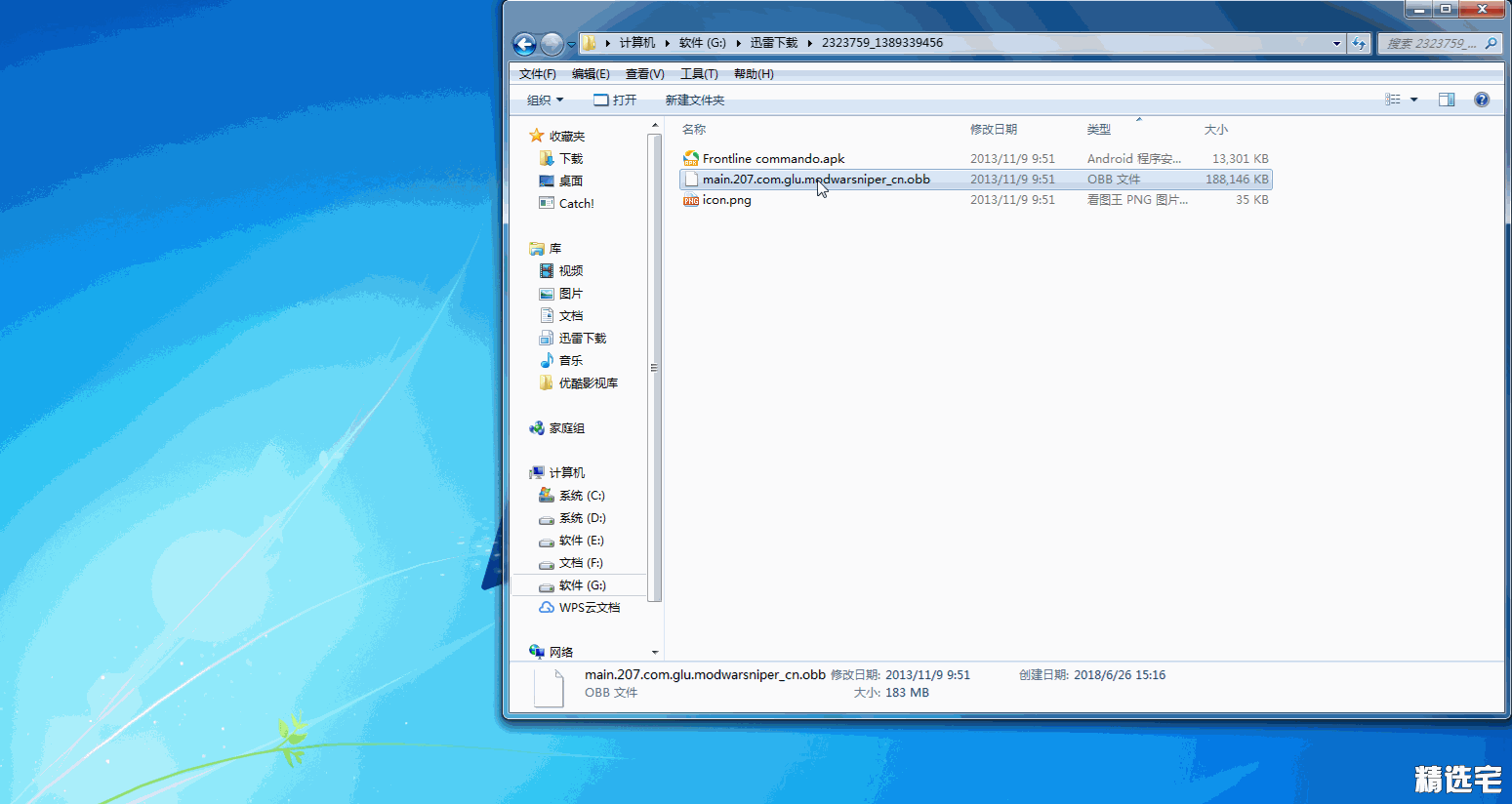1512x804 pixels.
Task: Open the 编辑(E) menu
Action: pyautogui.click(x=591, y=74)
